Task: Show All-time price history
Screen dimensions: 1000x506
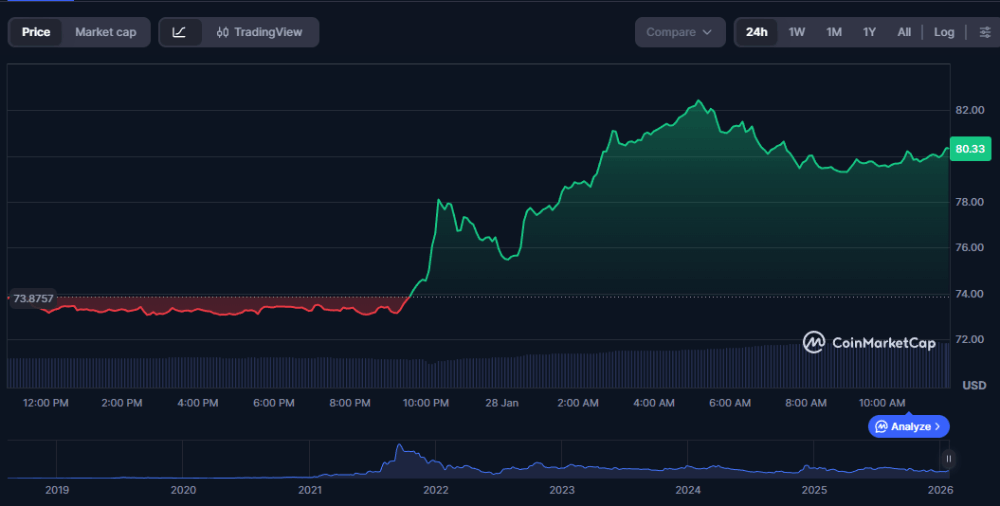Action: pos(904,32)
